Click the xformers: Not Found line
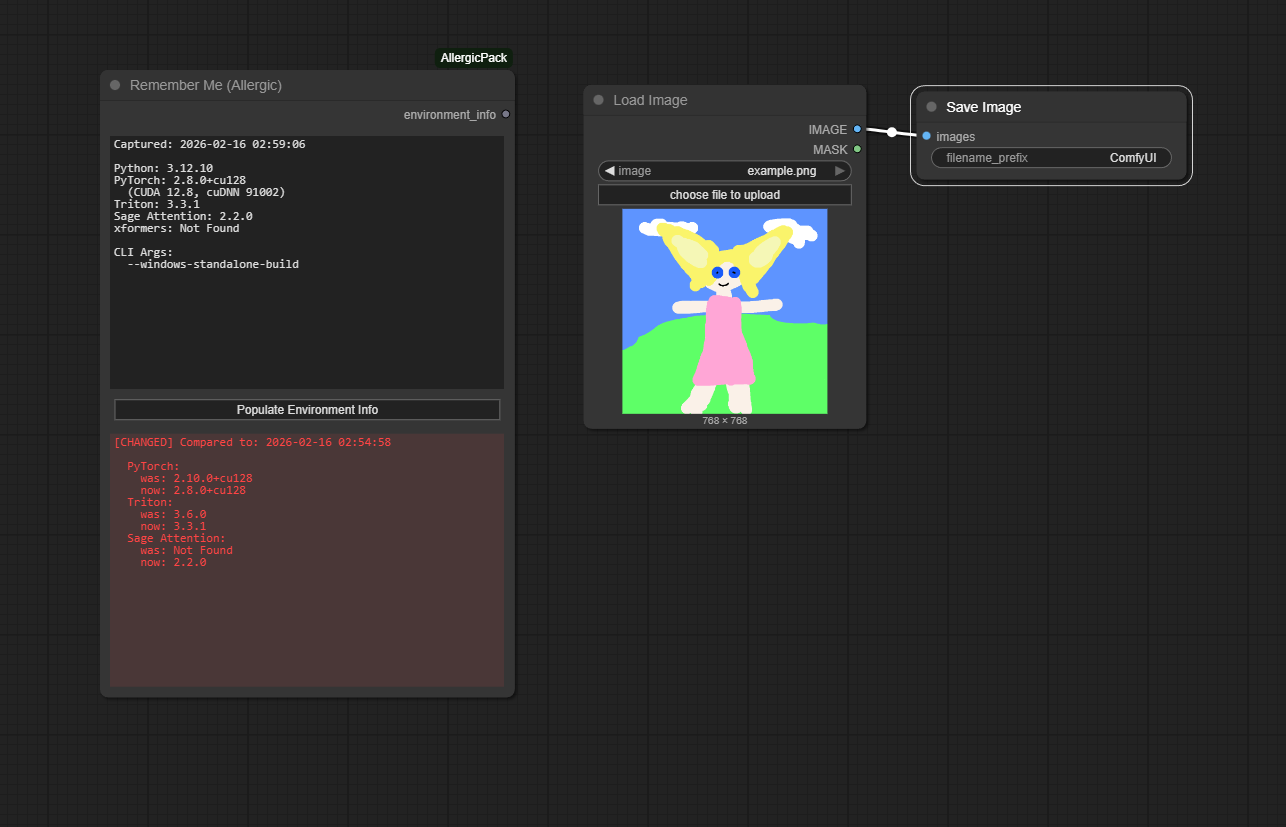 point(177,228)
